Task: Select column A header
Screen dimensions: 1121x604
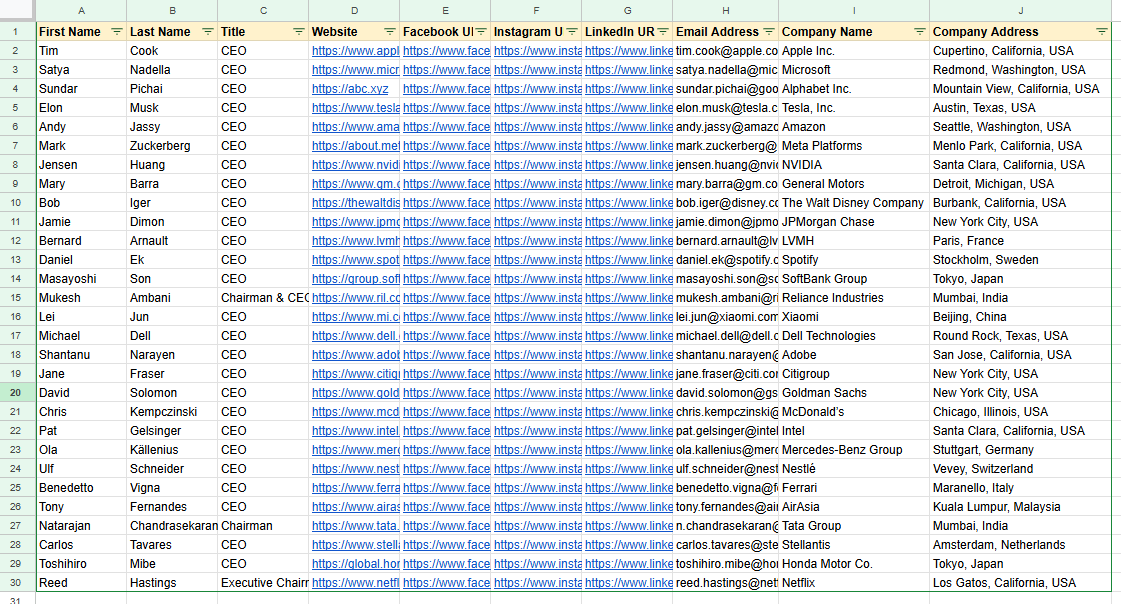Action: (82, 11)
